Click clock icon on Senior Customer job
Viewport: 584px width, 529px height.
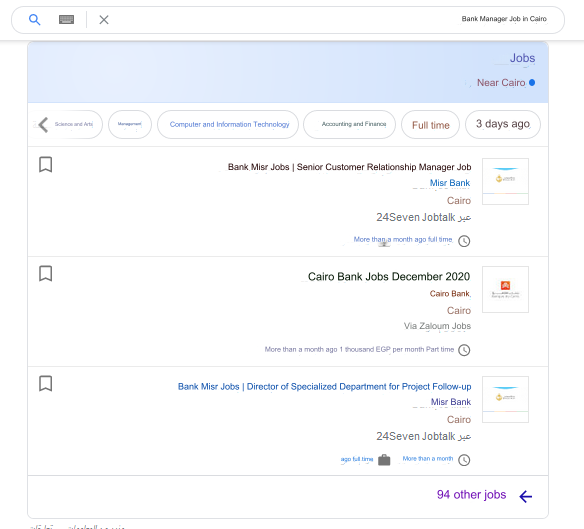[x=464, y=241]
